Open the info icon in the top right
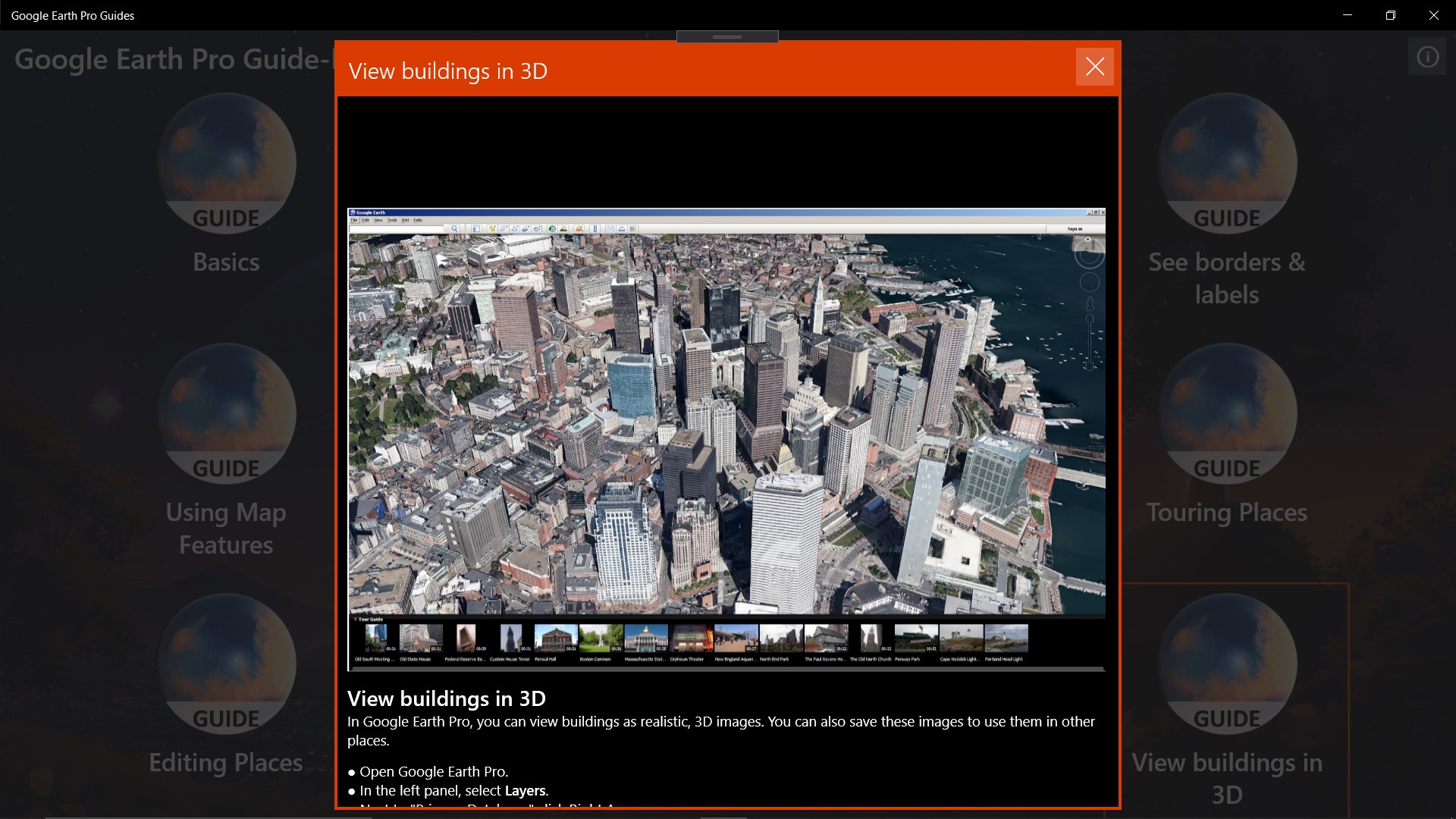This screenshot has height=819, width=1456. (x=1427, y=57)
